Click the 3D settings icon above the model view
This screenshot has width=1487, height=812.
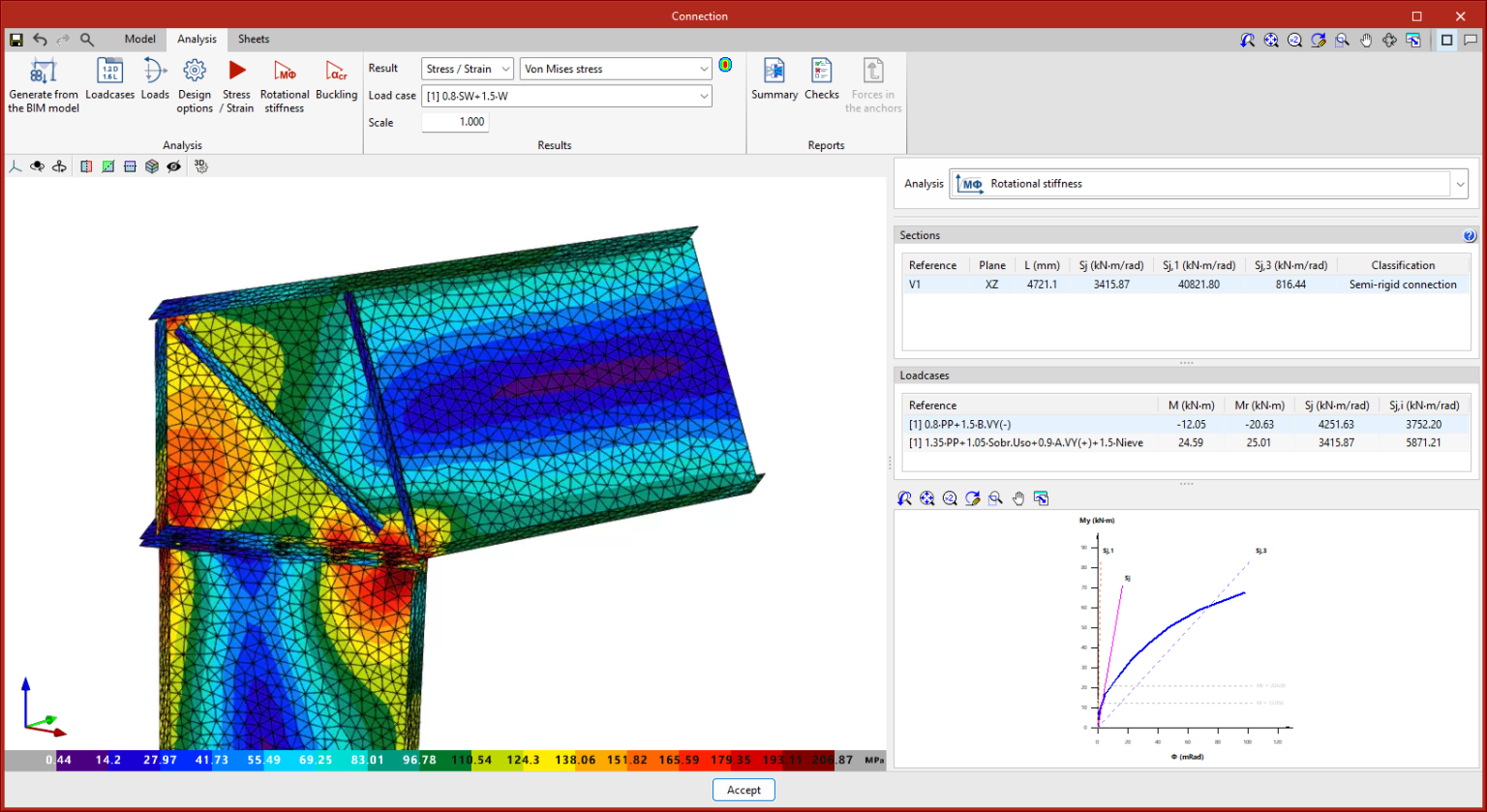click(200, 166)
